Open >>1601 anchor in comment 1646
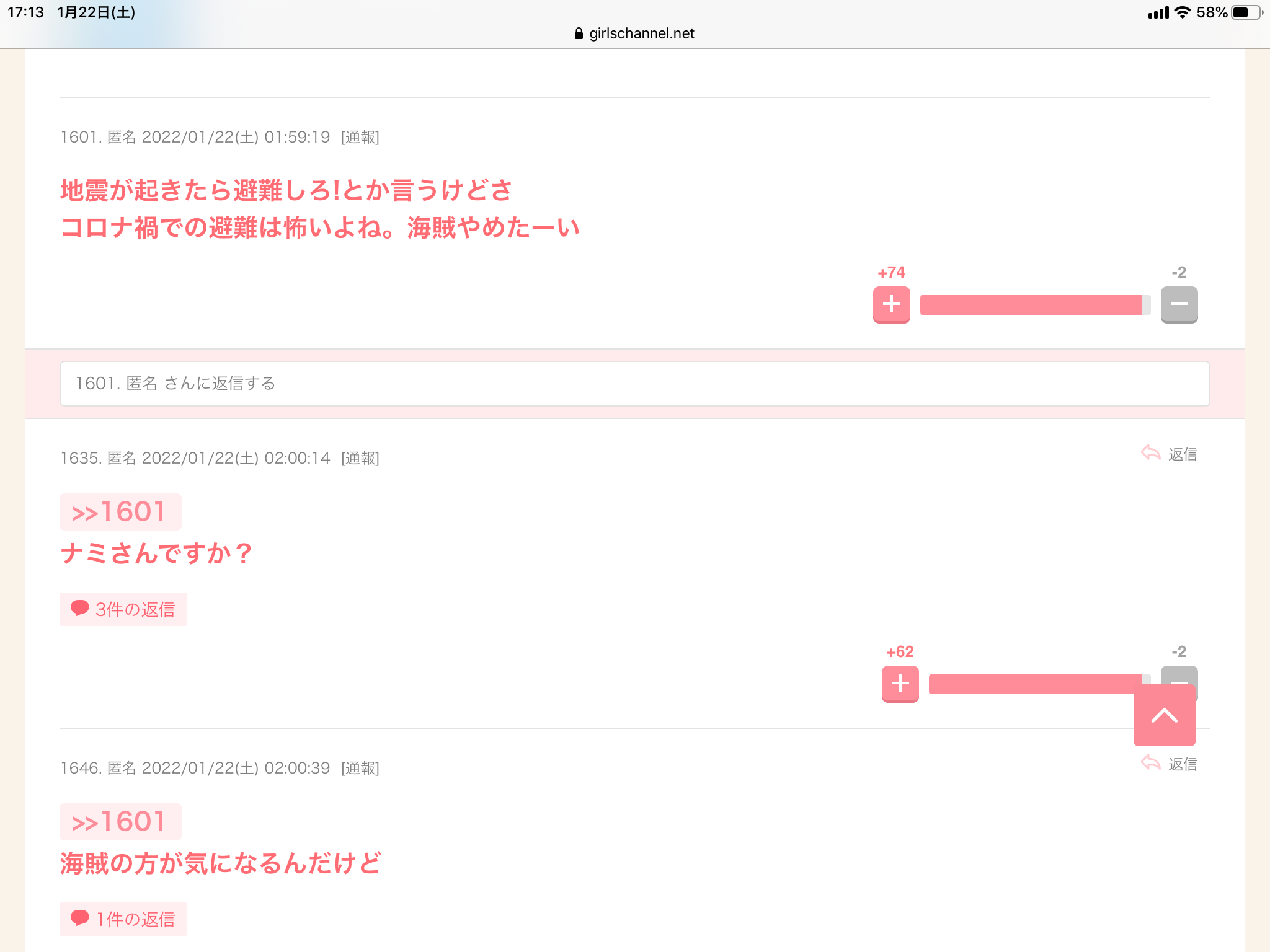 pyautogui.click(x=120, y=822)
